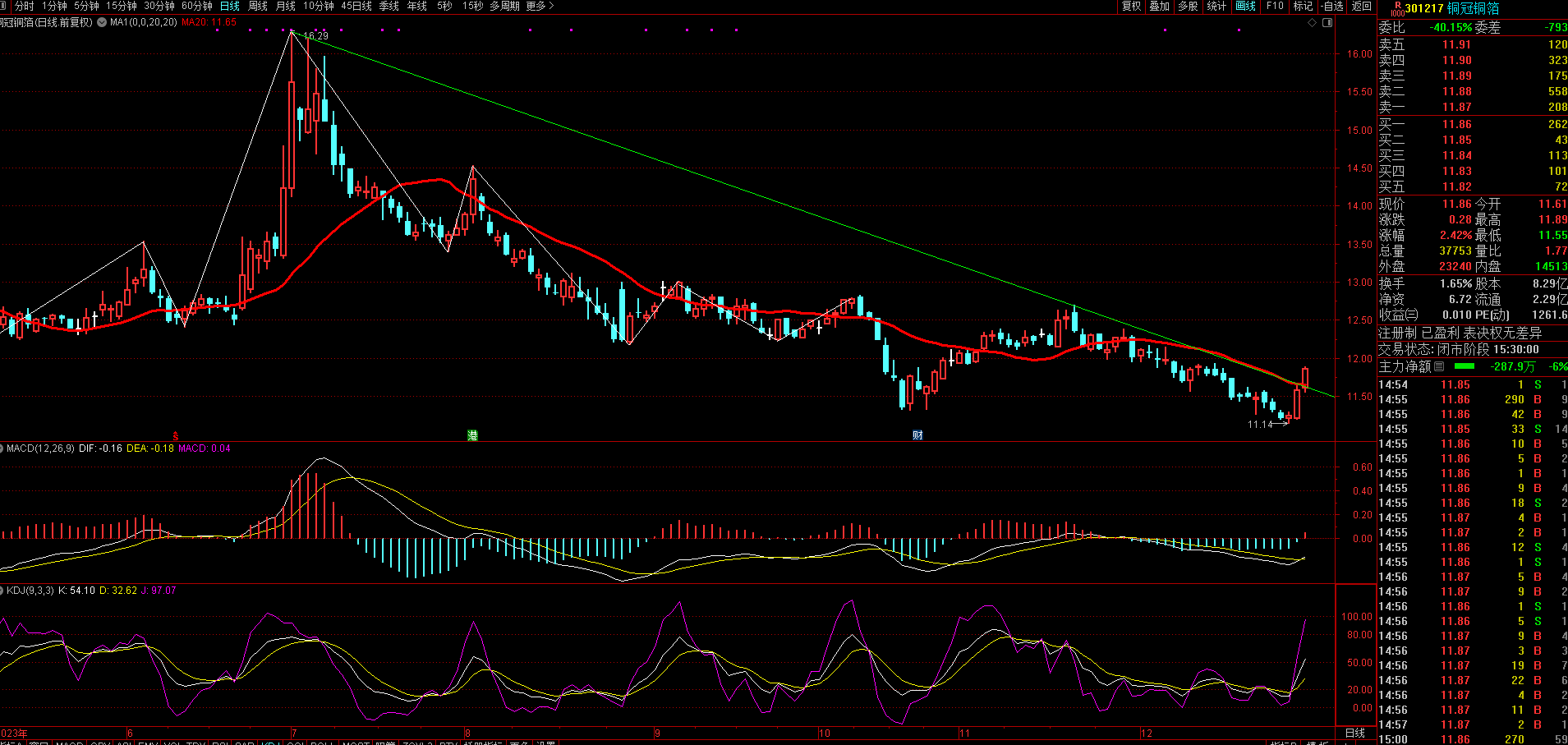Viewport: 1568px width, 745px height.
Task: Click the 换手 1.65% value
Action: click(1455, 283)
